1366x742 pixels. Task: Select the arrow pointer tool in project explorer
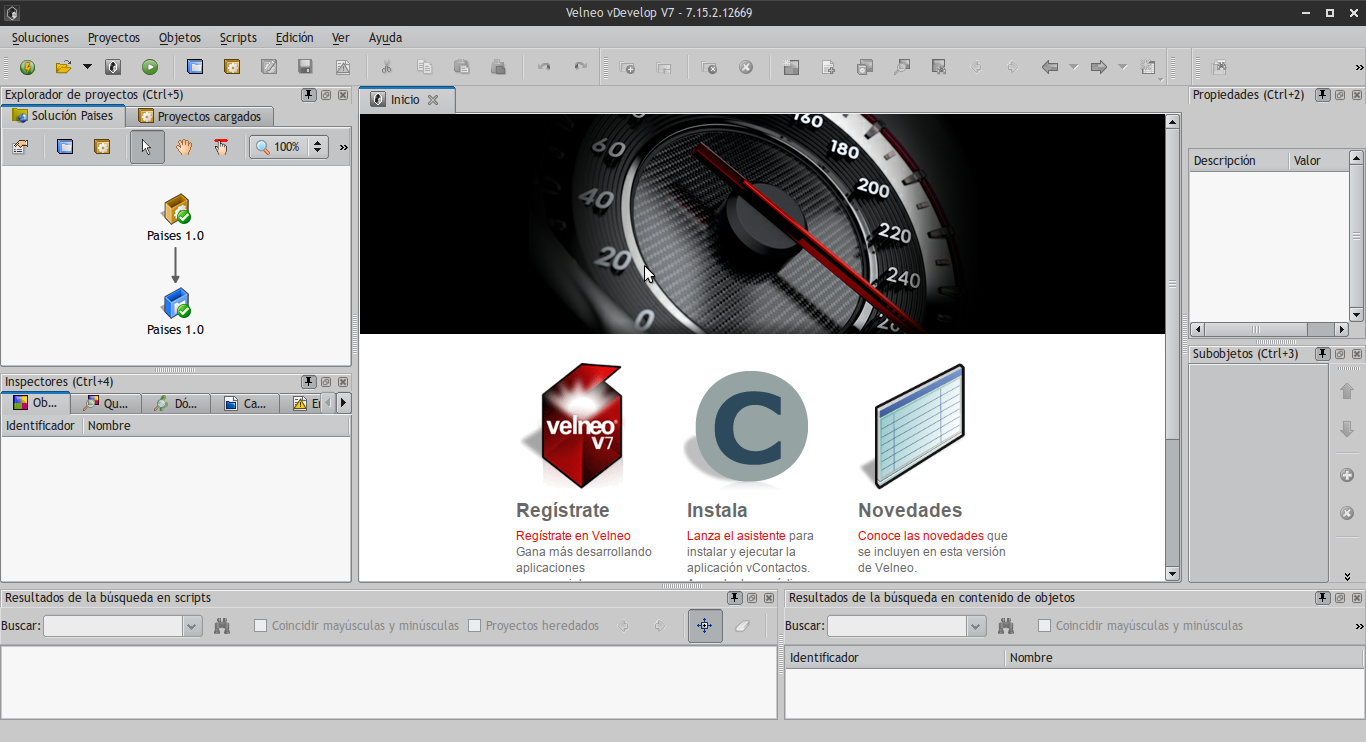(147, 147)
